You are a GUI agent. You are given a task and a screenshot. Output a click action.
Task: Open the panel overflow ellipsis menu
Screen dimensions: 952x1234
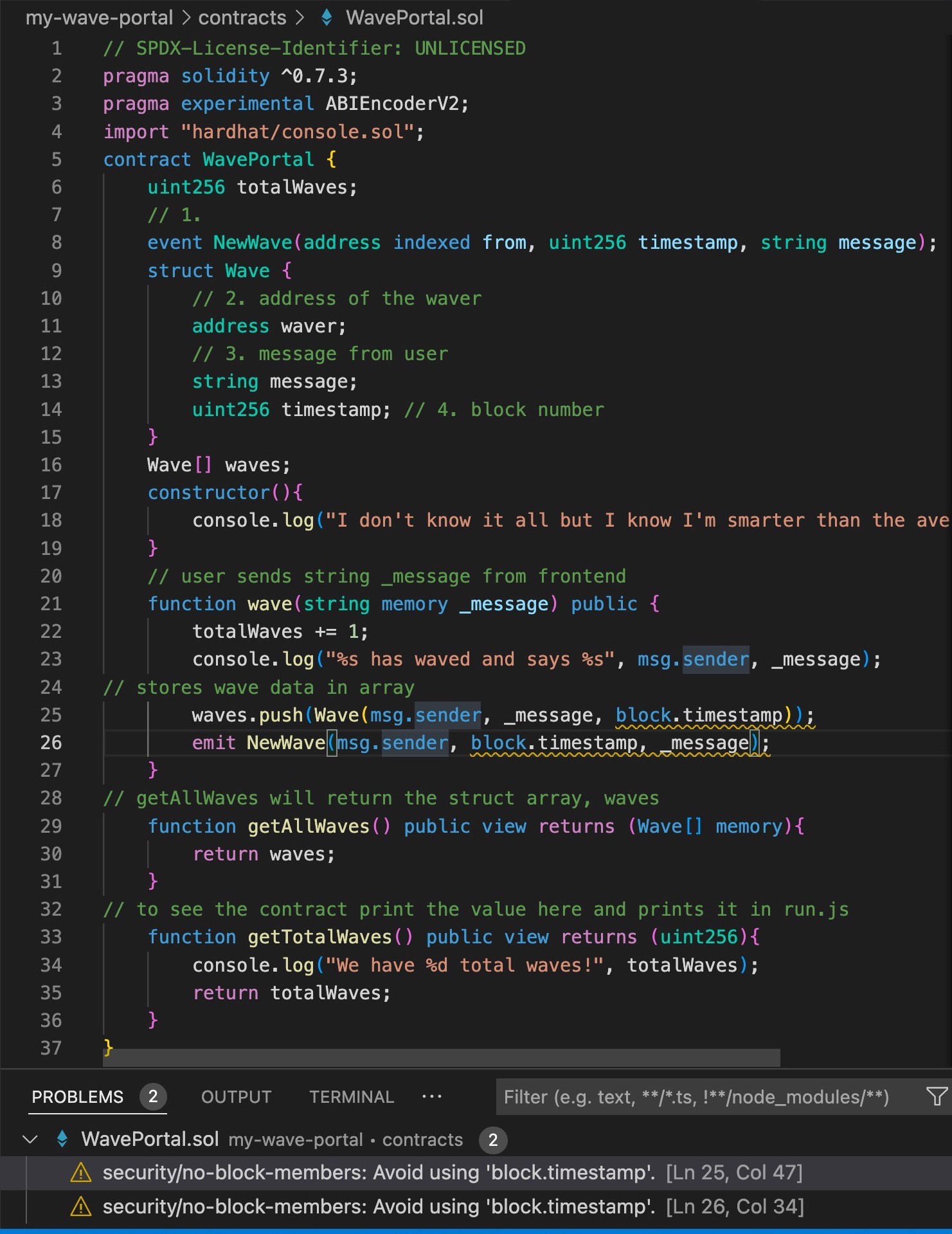coord(431,1096)
